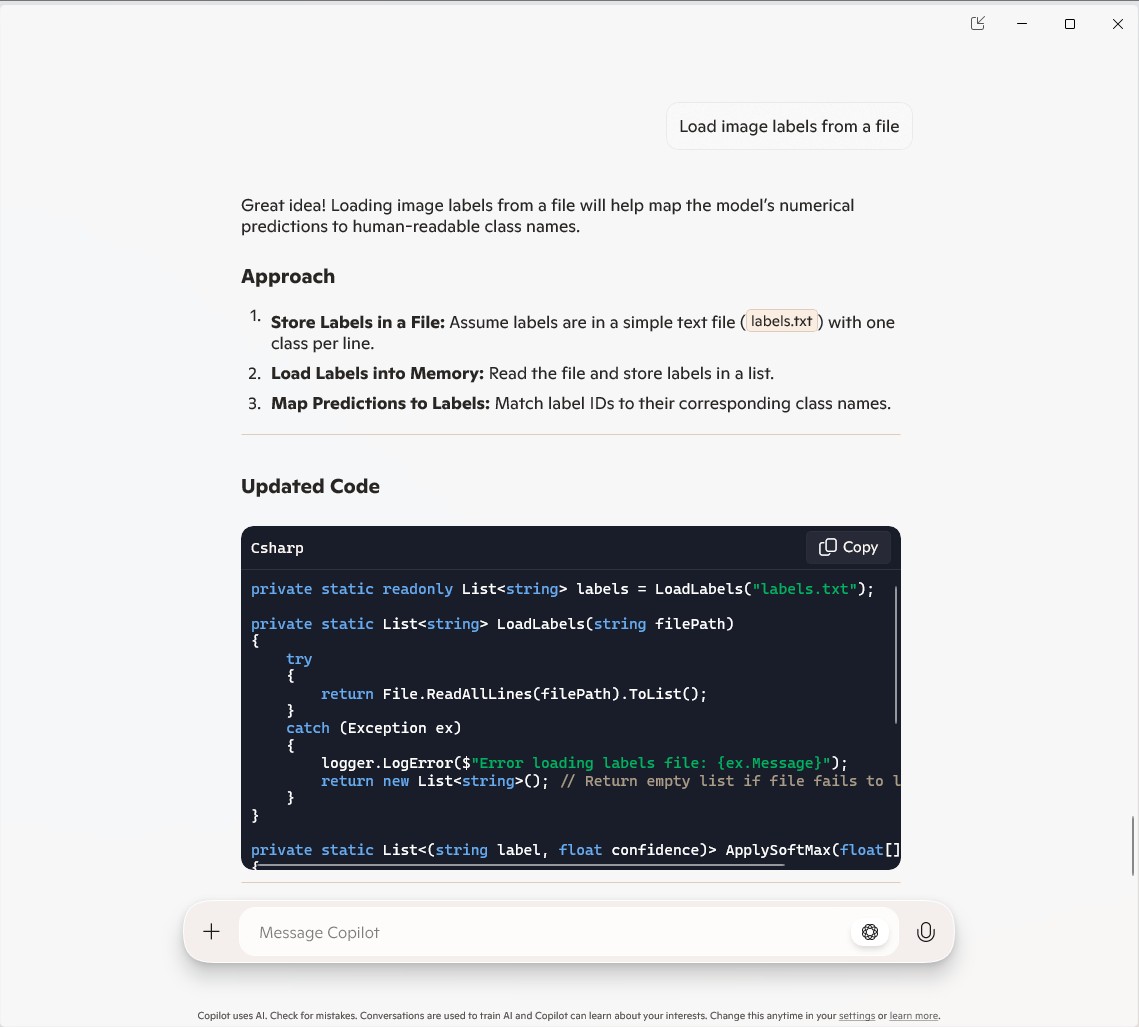
Task: Click the code block's horizontal scrollbar
Action: [520, 865]
